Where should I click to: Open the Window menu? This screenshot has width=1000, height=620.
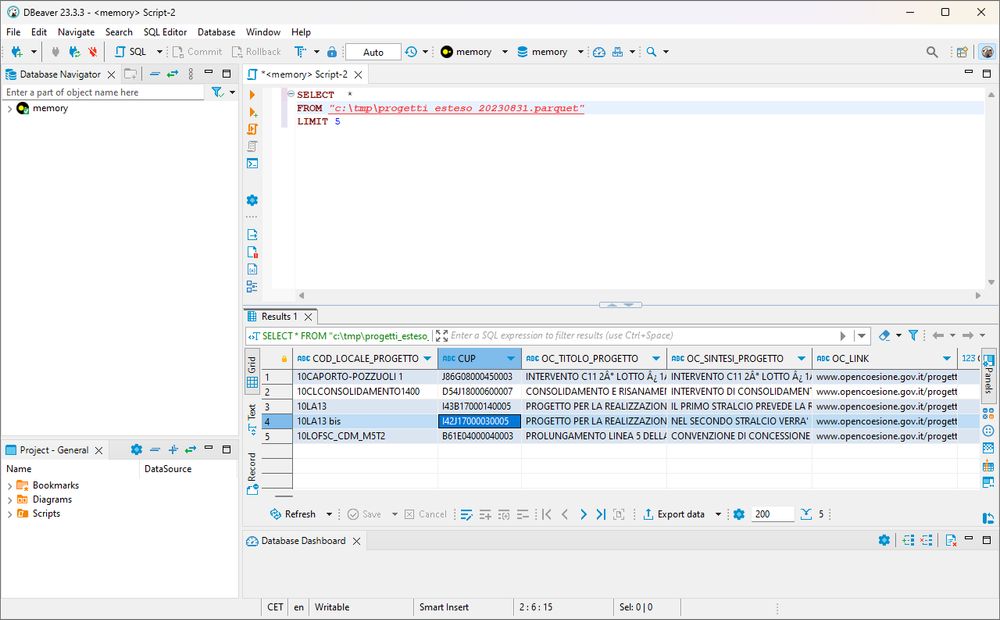263,32
